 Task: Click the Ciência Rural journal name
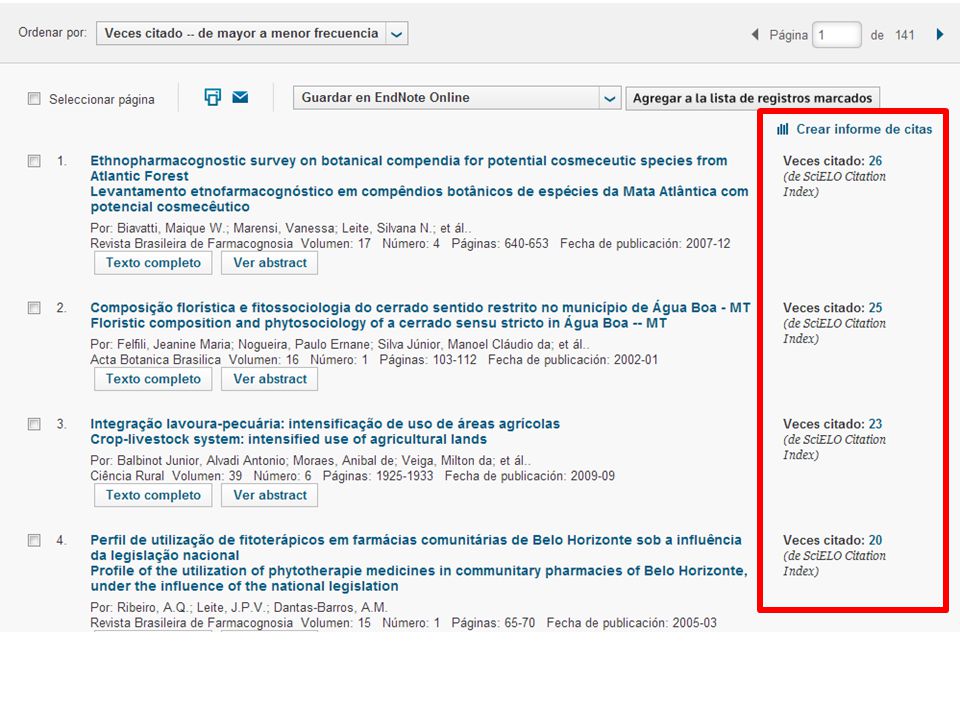[x=127, y=476]
